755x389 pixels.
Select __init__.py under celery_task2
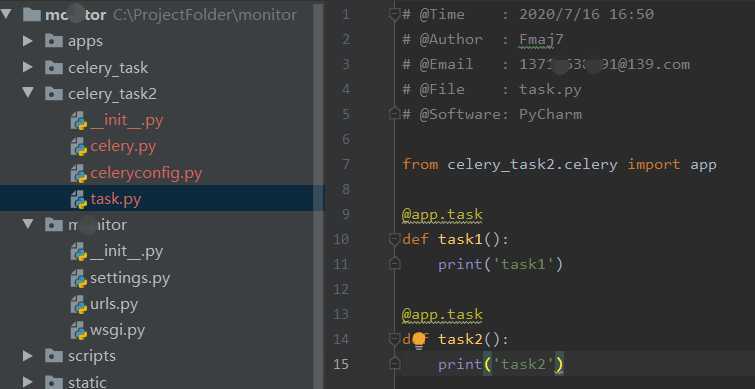(126, 120)
